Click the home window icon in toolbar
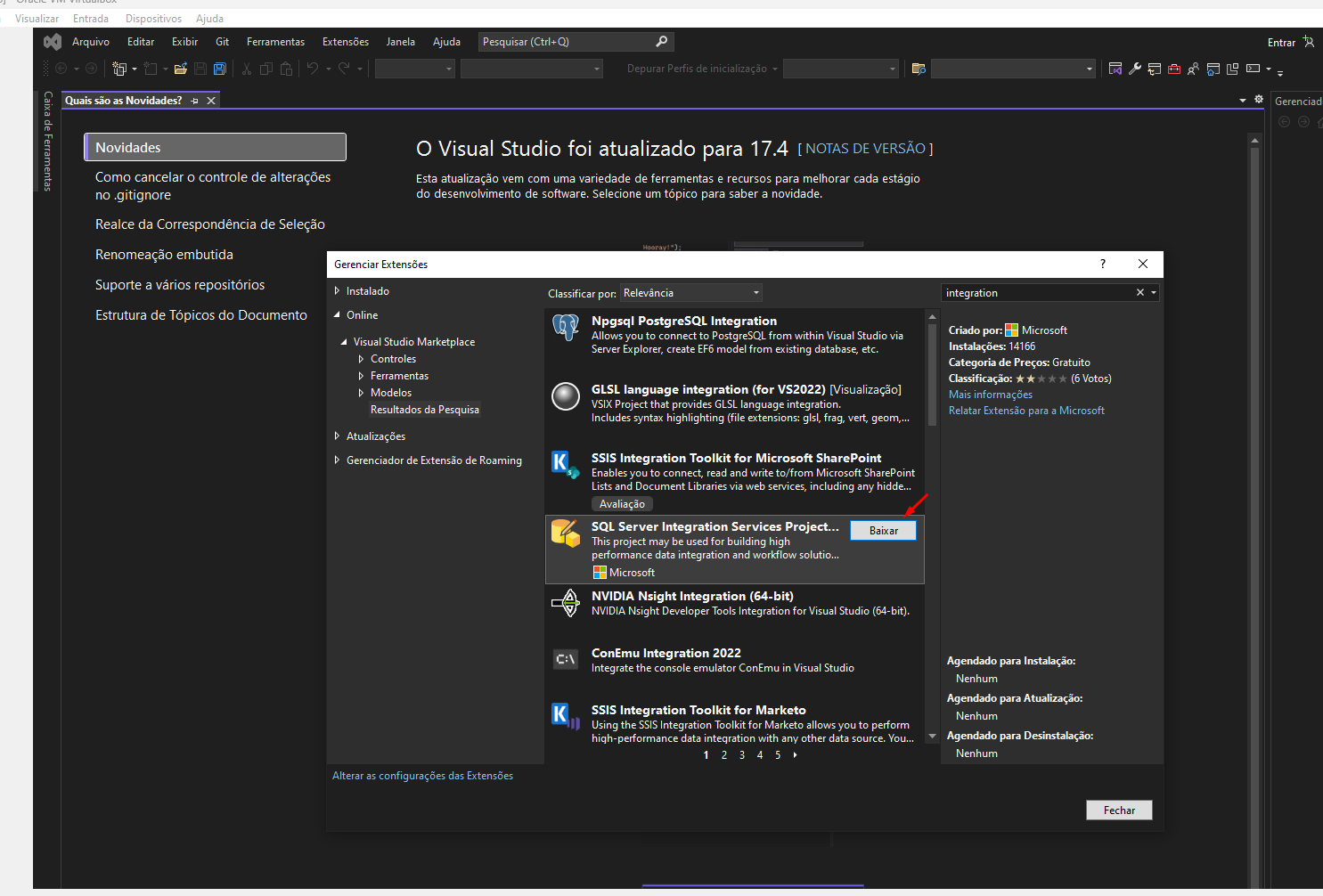The height and width of the screenshot is (896, 1323). coord(1213,69)
